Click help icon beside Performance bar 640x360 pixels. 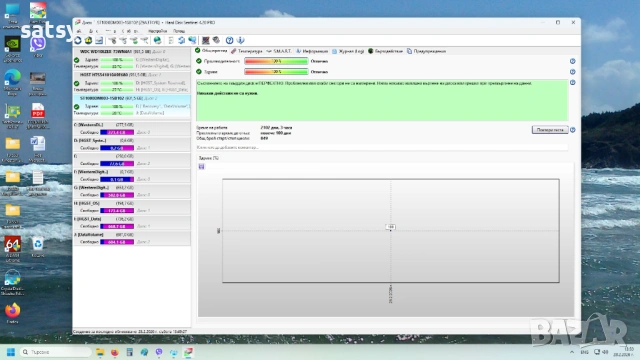[x=572, y=61]
